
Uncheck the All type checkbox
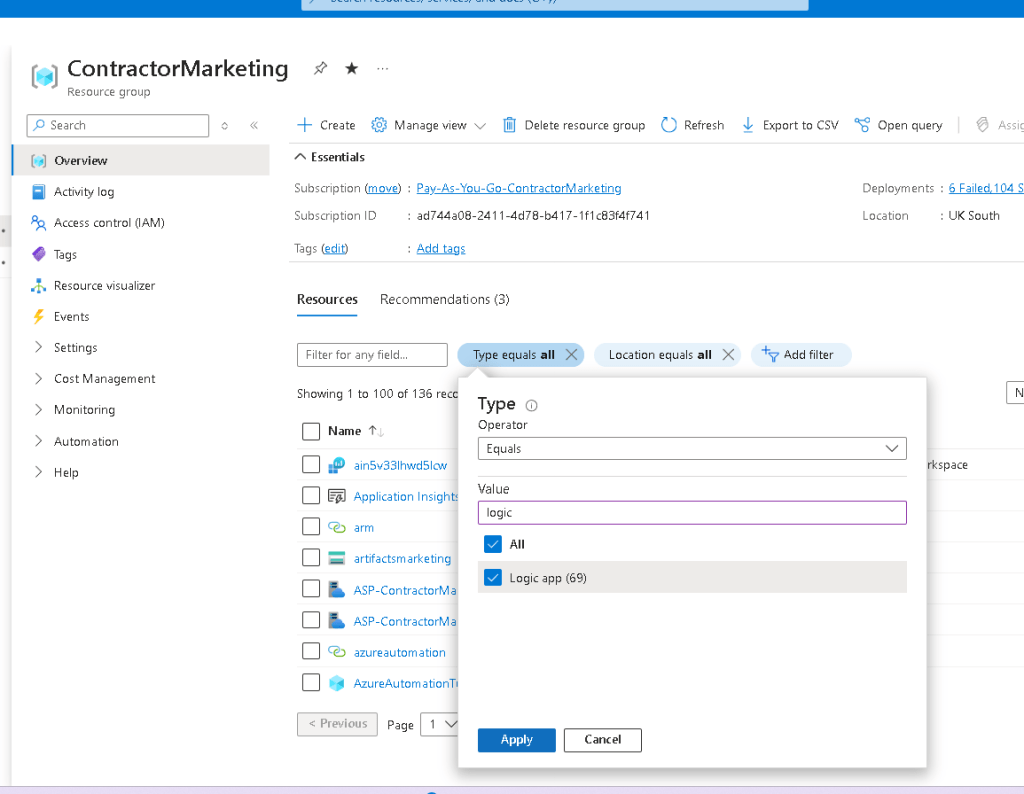point(493,544)
